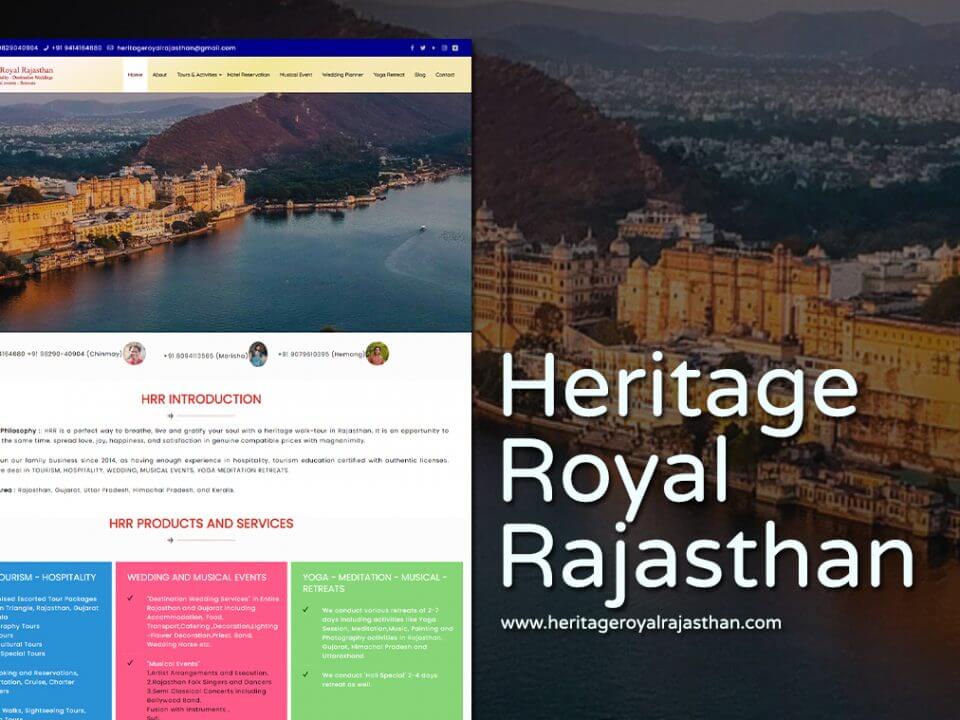Open the Twitter icon in the top bar
This screenshot has width=960, height=720.
(x=422, y=48)
